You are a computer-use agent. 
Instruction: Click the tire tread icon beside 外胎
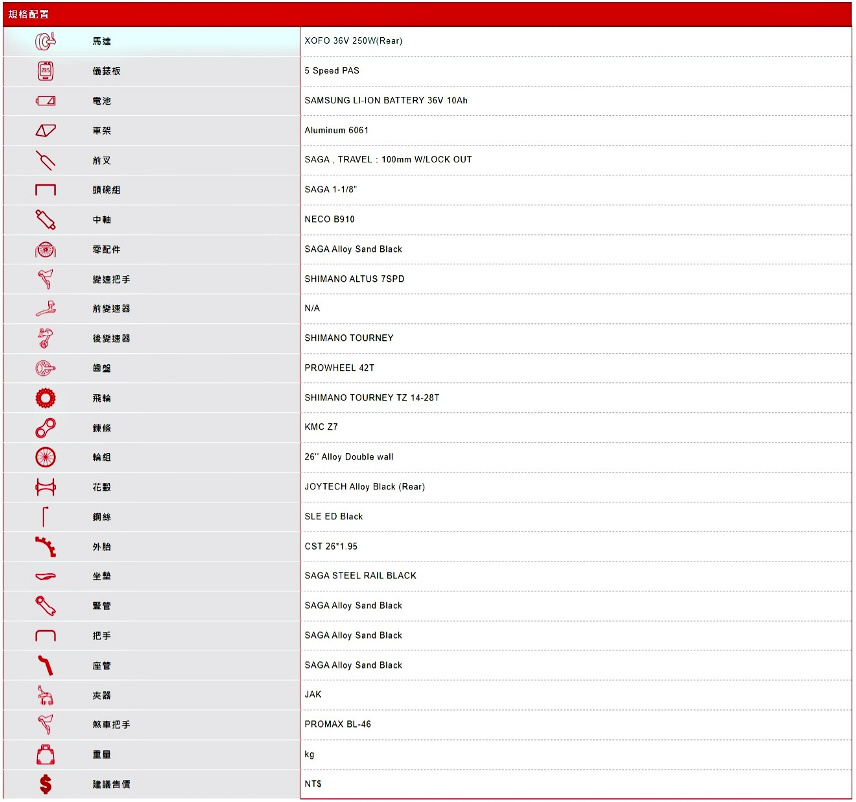click(45, 546)
